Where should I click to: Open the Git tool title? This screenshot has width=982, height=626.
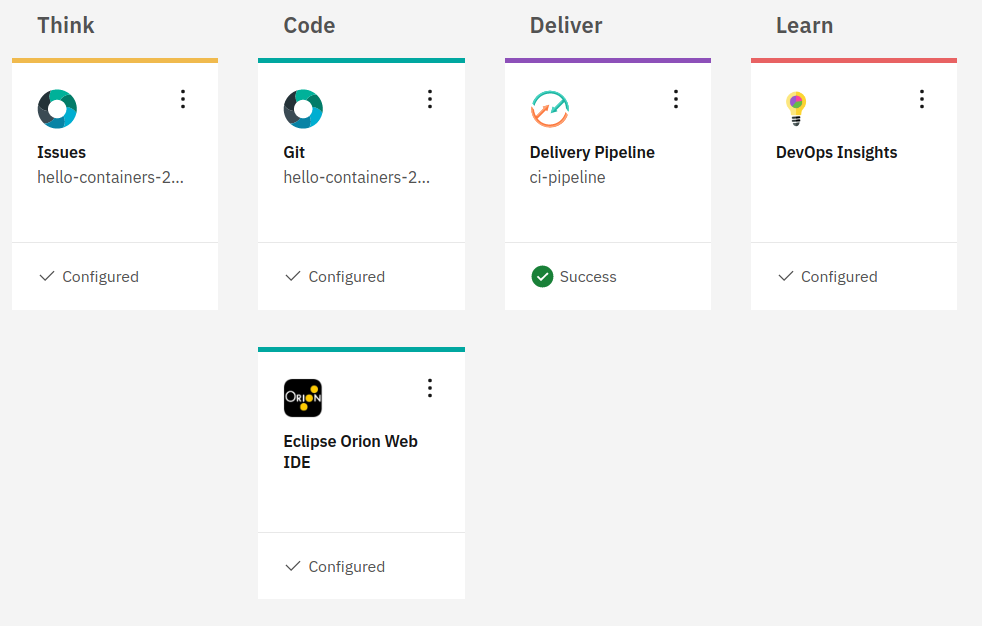coord(294,153)
